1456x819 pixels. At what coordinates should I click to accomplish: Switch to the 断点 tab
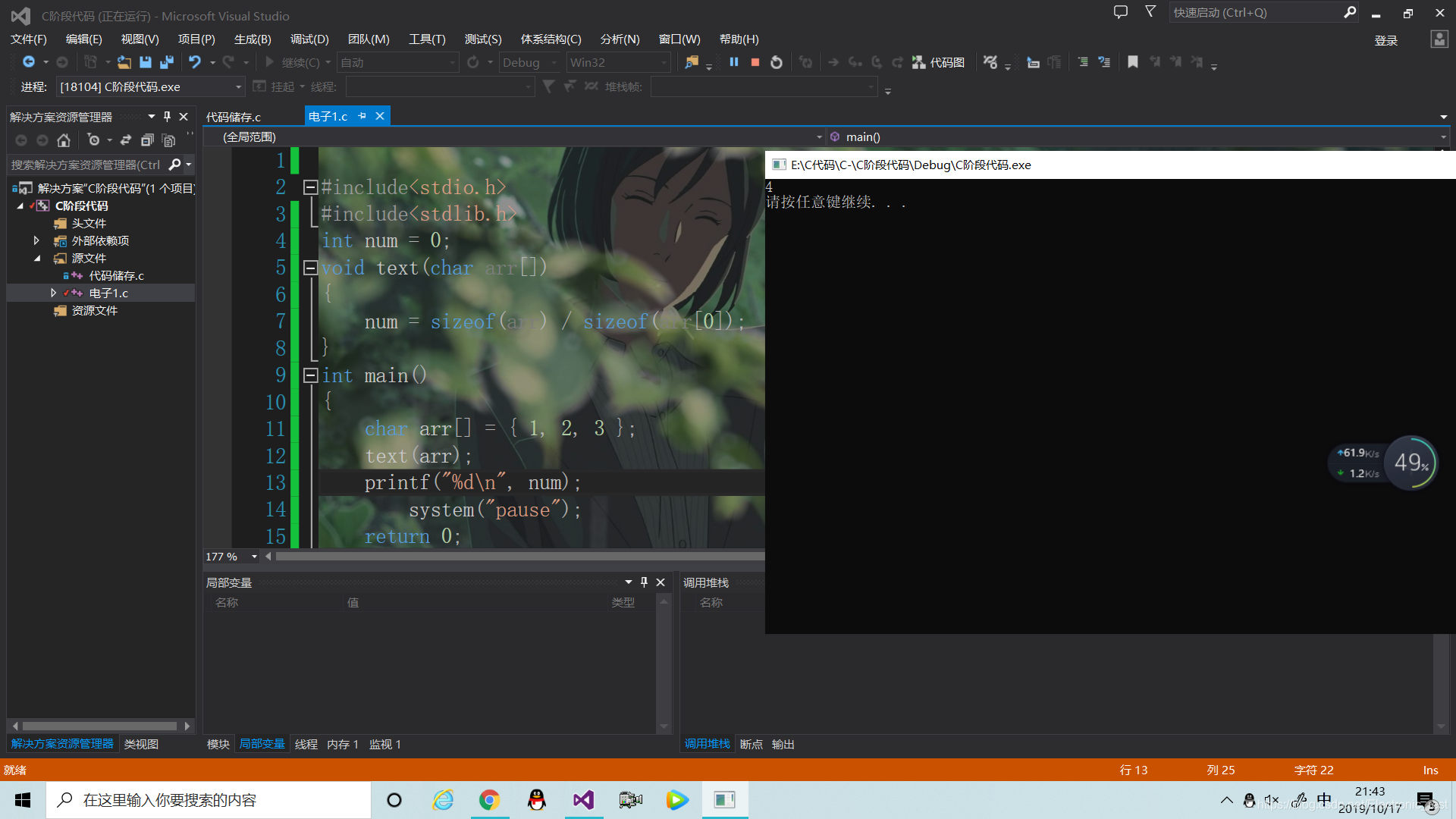click(751, 744)
